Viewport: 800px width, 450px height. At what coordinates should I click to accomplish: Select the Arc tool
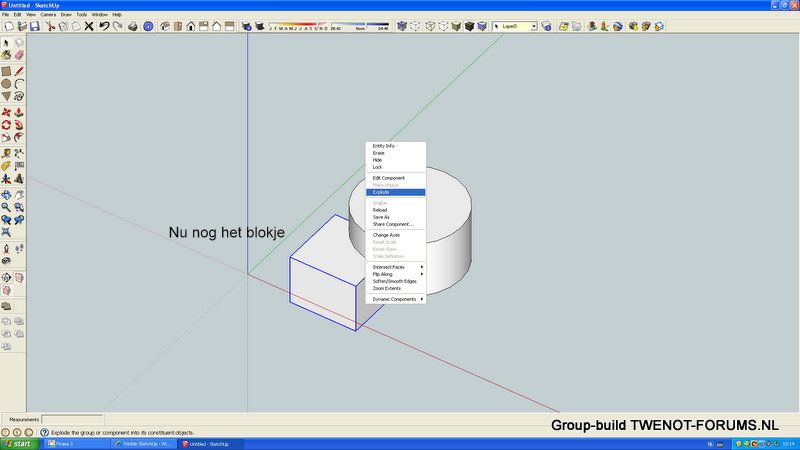point(19,84)
